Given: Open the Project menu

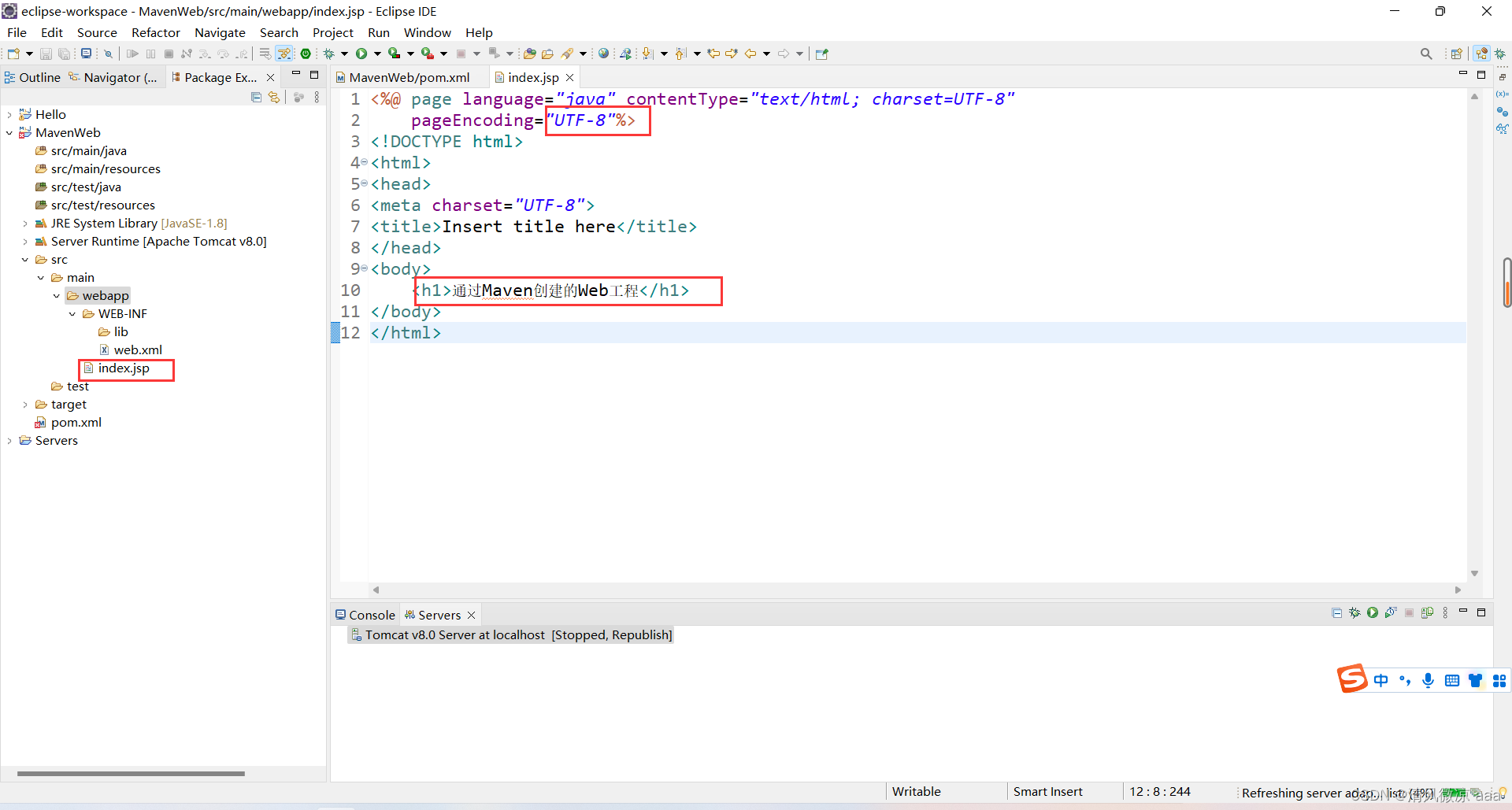Looking at the screenshot, I should [x=333, y=32].
